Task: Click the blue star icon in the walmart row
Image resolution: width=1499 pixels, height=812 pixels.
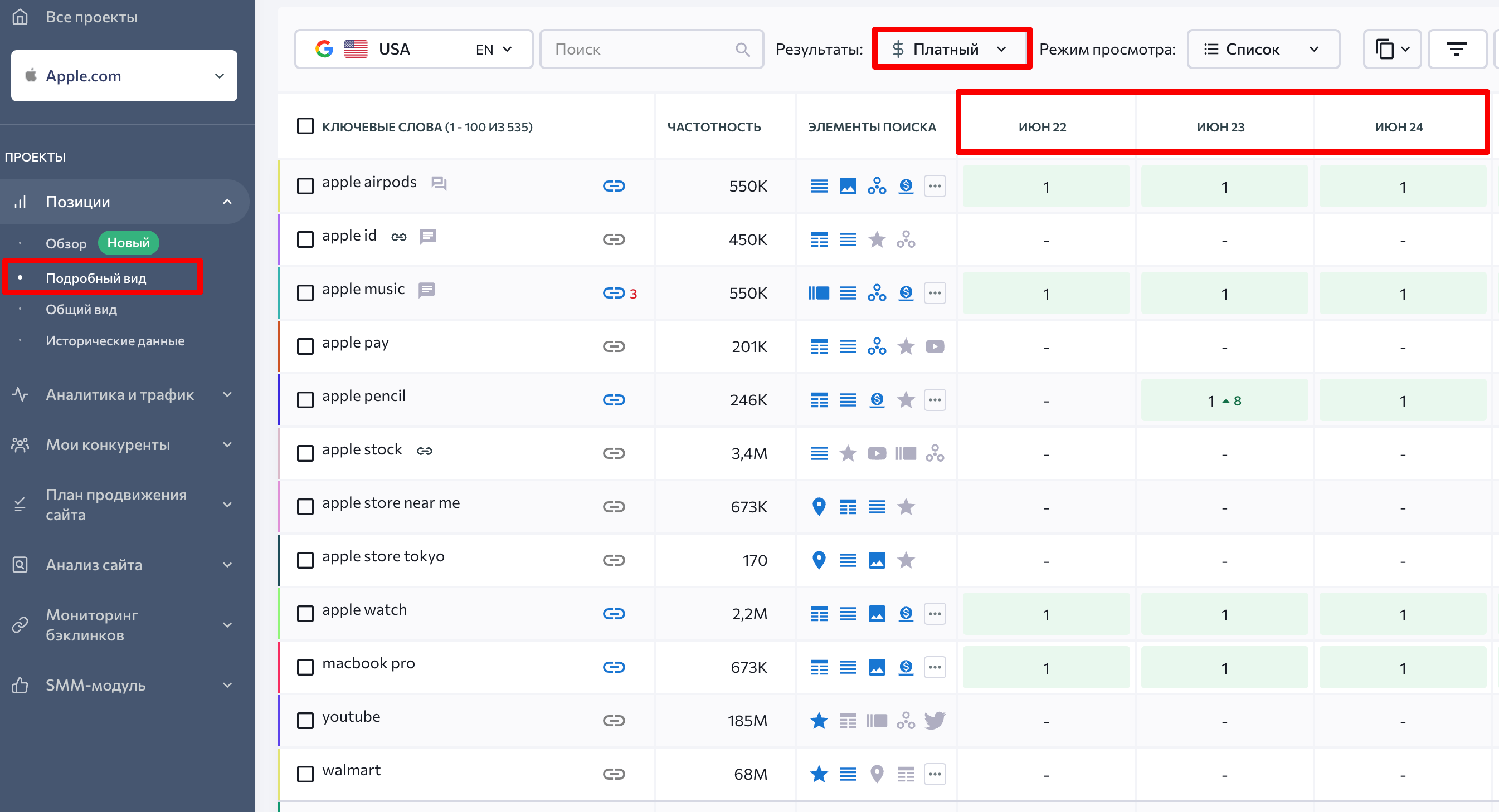Action: [x=819, y=774]
